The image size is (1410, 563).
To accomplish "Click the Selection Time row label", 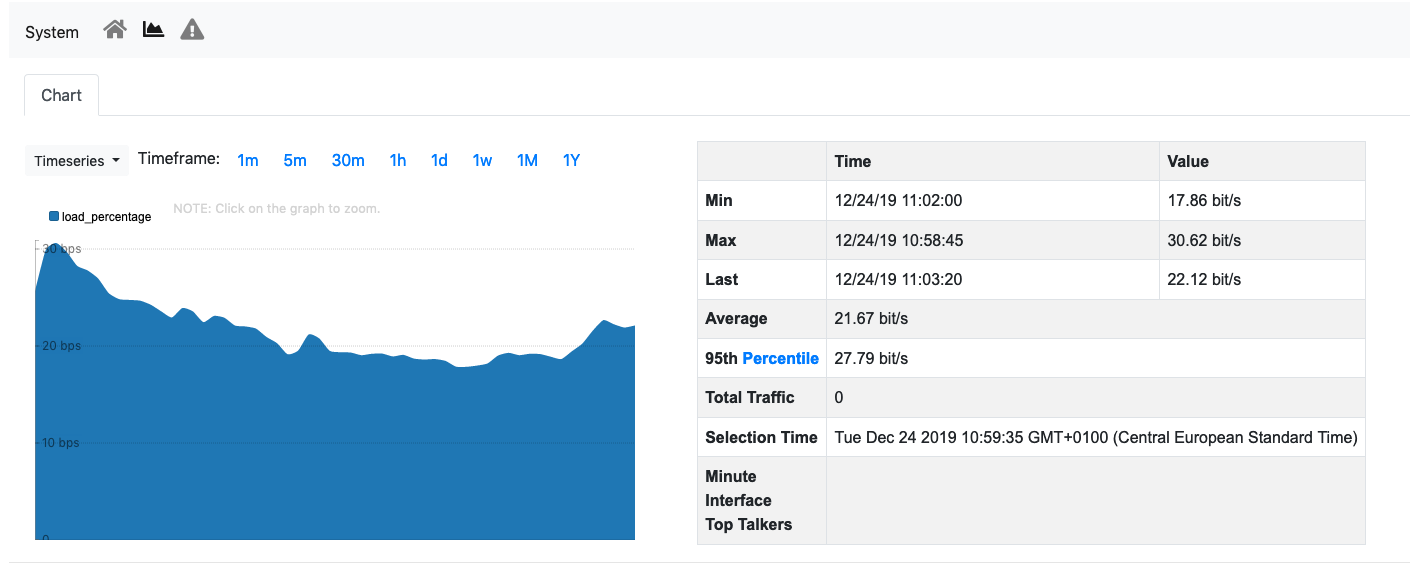I will (x=761, y=437).
